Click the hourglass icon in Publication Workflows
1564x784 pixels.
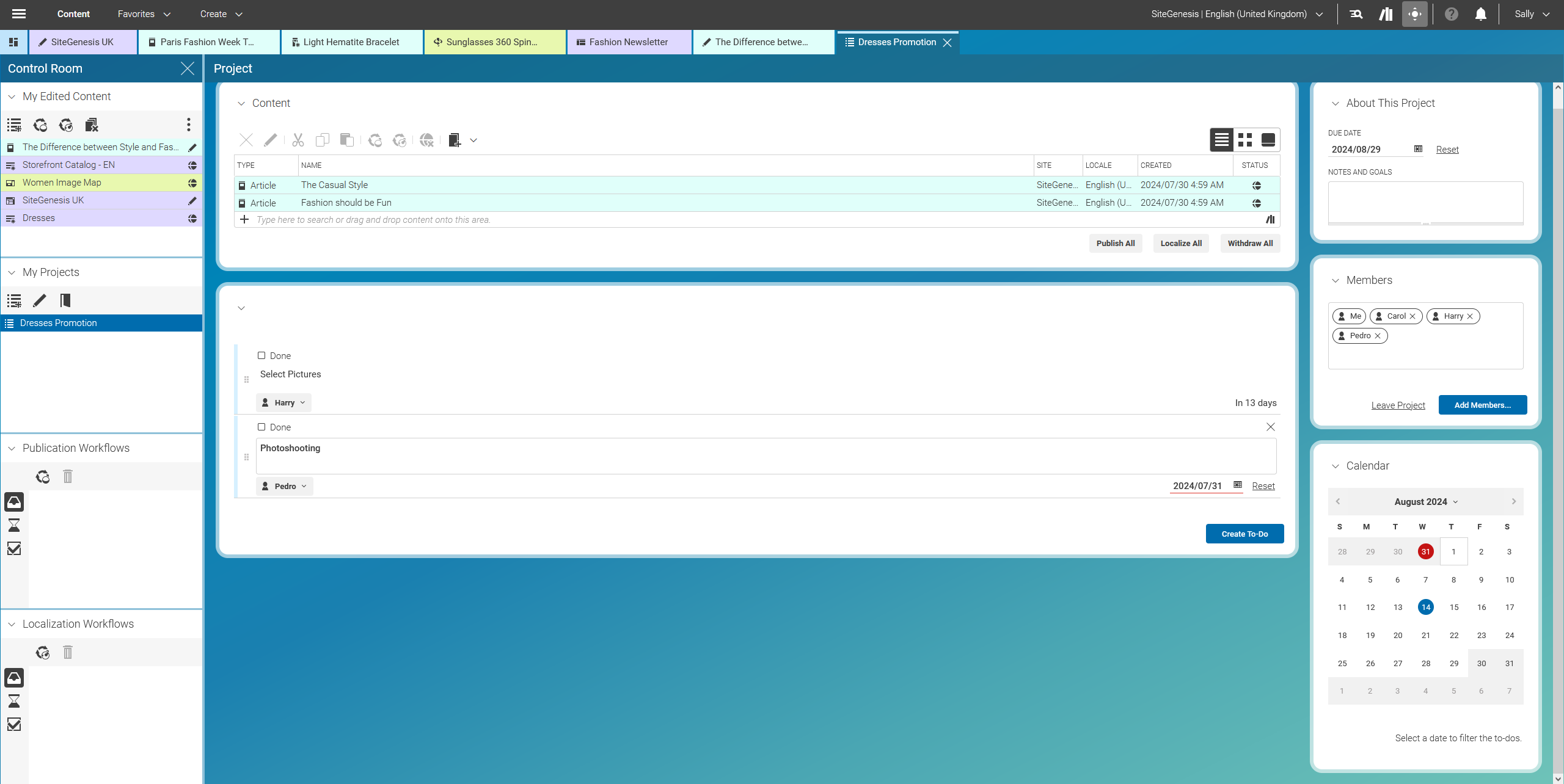pyautogui.click(x=14, y=525)
